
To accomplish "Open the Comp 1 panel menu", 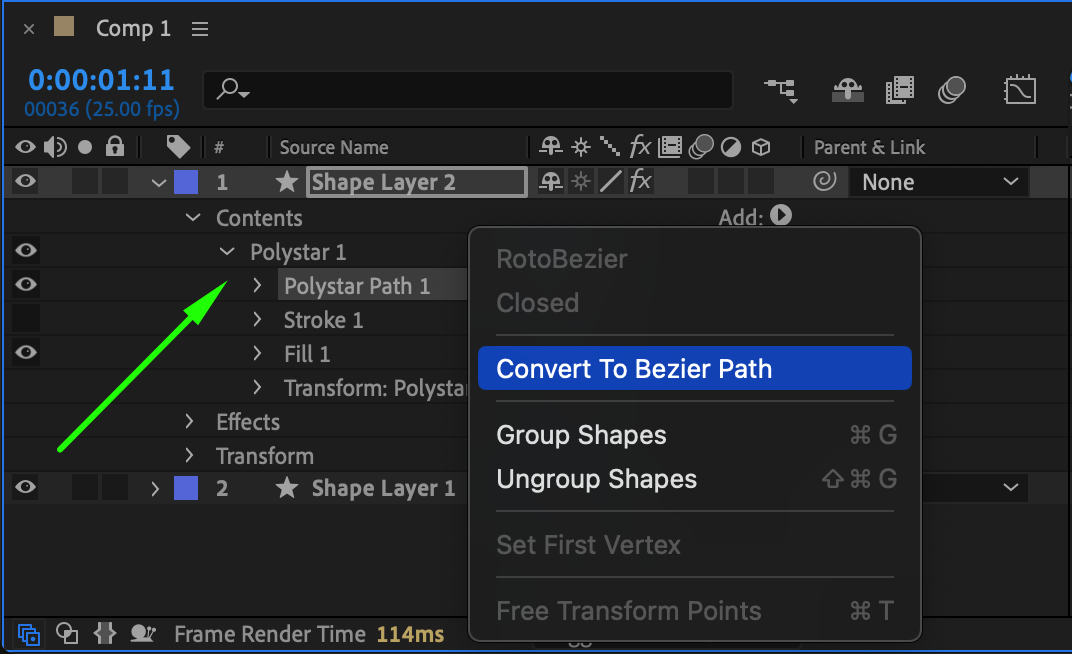I will (x=200, y=29).
